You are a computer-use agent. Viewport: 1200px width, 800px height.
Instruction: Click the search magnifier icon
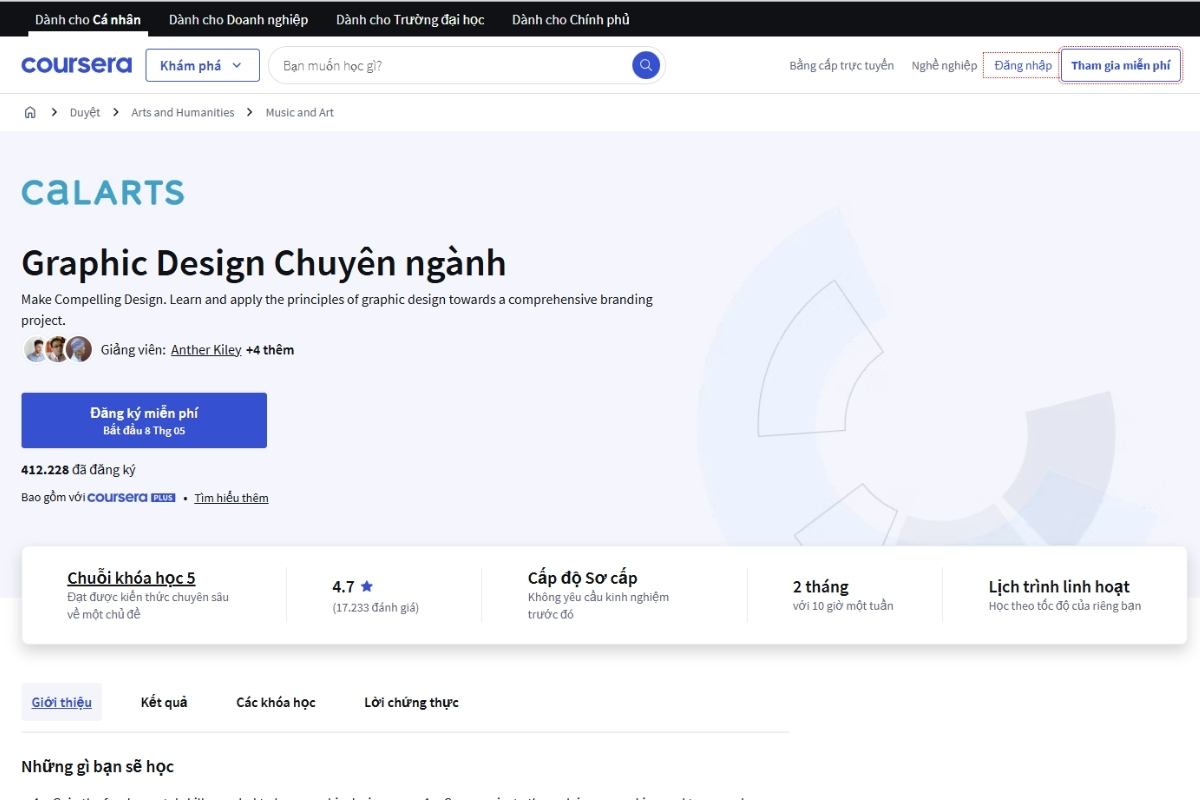(x=645, y=64)
